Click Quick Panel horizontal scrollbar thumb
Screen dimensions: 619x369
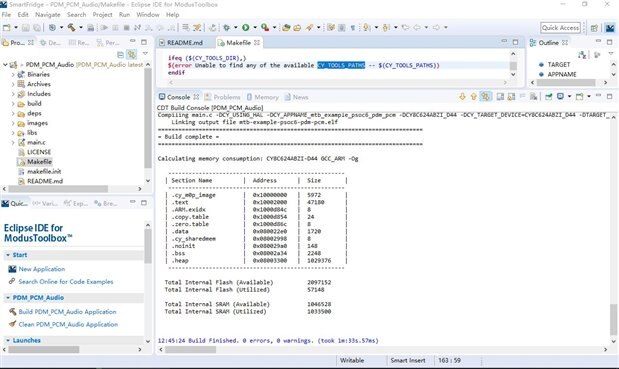pos(44,350)
